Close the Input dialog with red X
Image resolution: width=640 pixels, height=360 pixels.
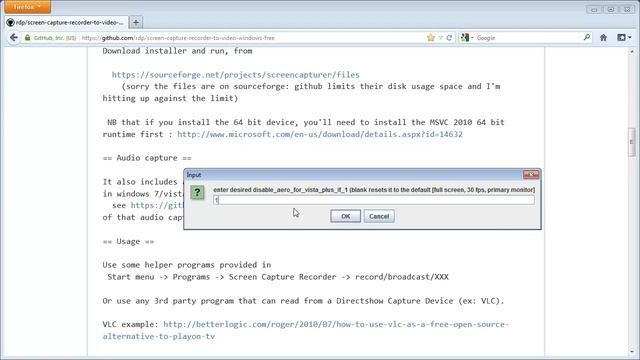click(531, 175)
